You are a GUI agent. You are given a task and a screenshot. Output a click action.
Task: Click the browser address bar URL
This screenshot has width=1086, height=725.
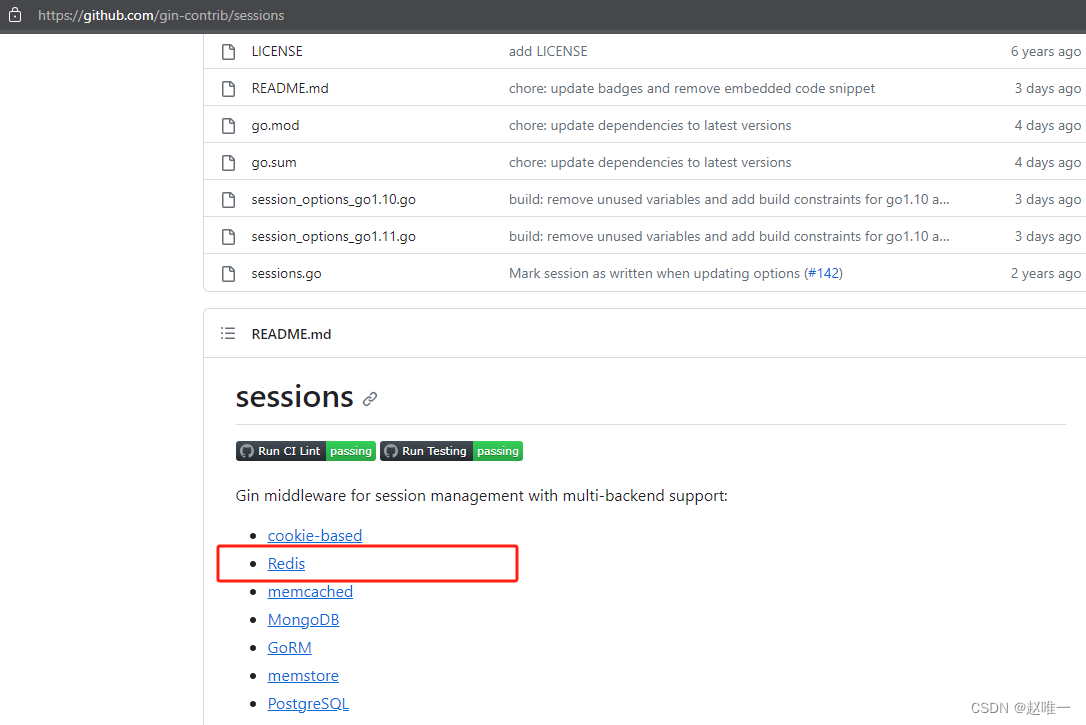[x=160, y=15]
